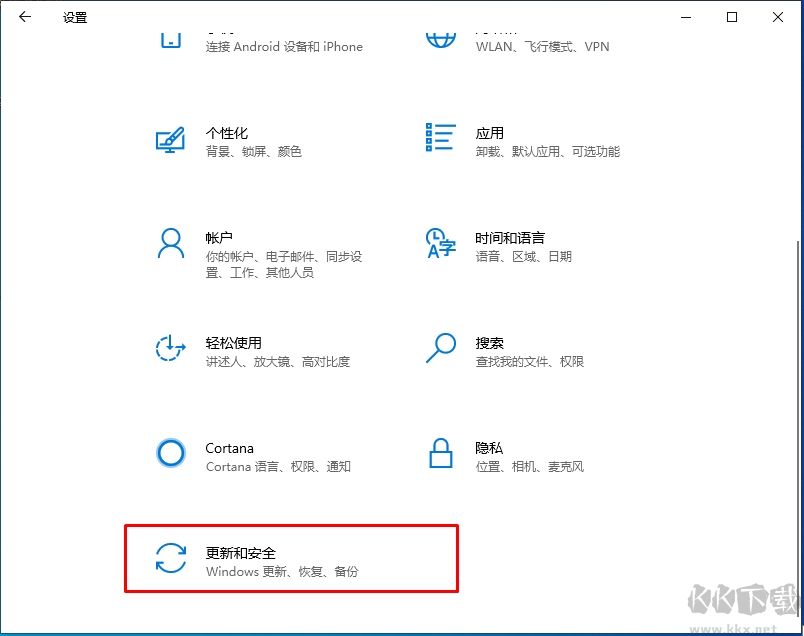Maximize the 设置 window
This screenshot has height=636, width=804.
point(732,17)
